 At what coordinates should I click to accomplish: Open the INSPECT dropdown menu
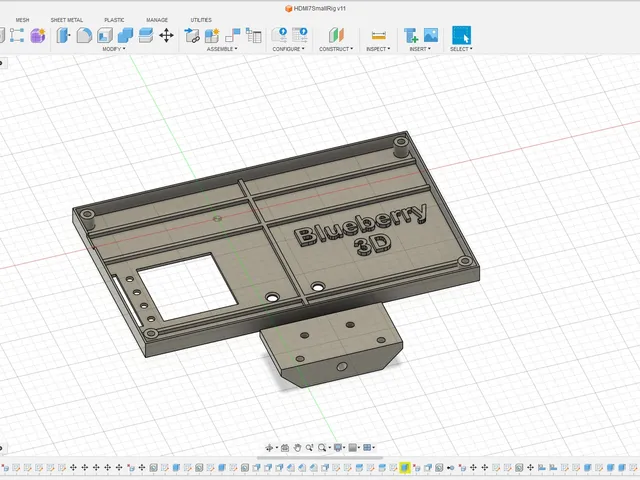(x=378, y=49)
